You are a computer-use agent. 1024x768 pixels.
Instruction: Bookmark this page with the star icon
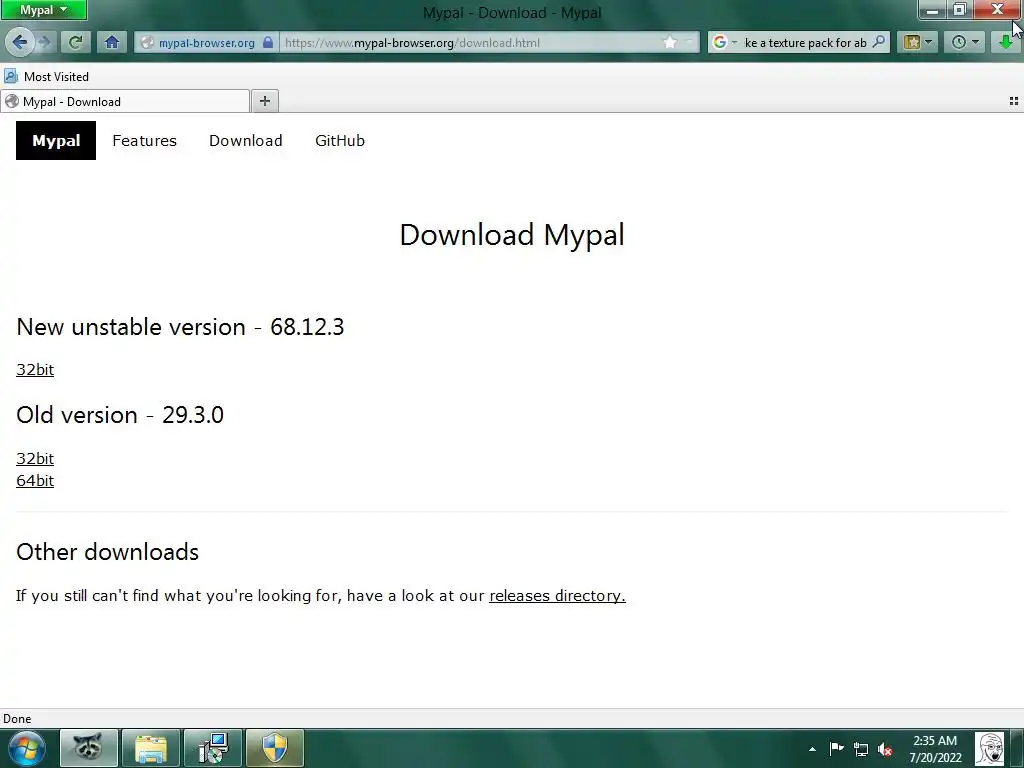670,42
